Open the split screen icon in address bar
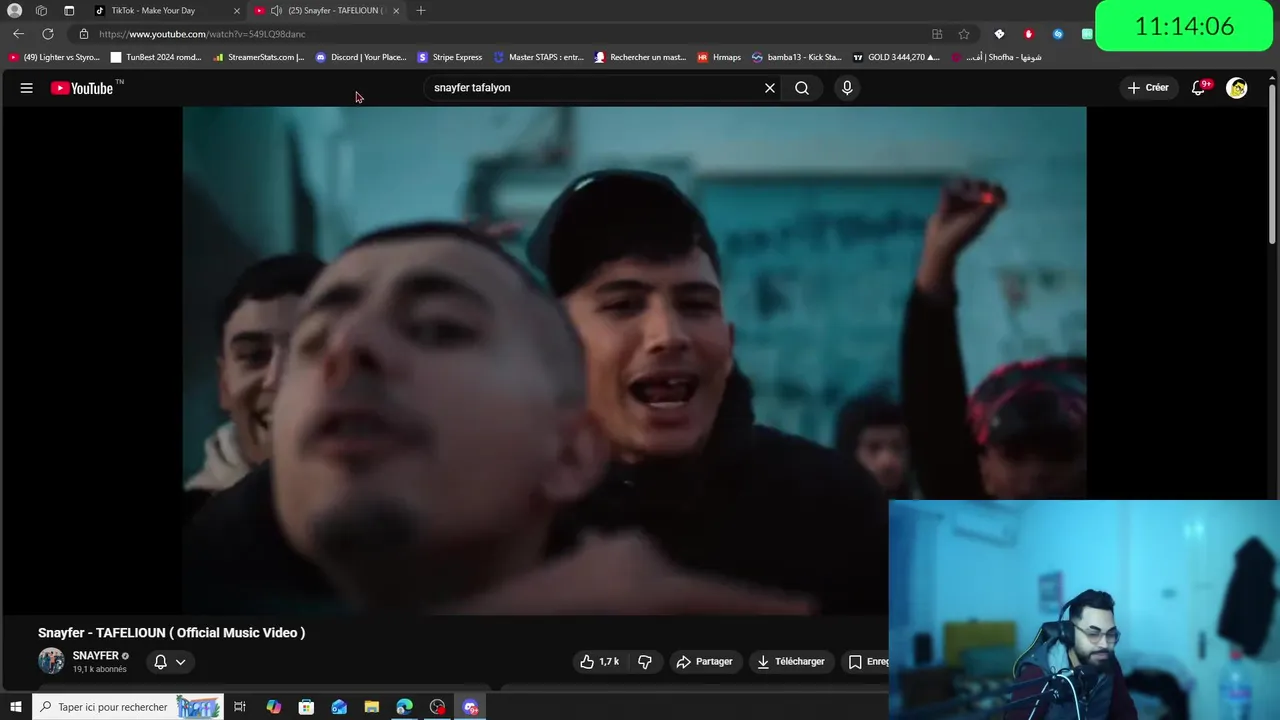 (x=937, y=34)
